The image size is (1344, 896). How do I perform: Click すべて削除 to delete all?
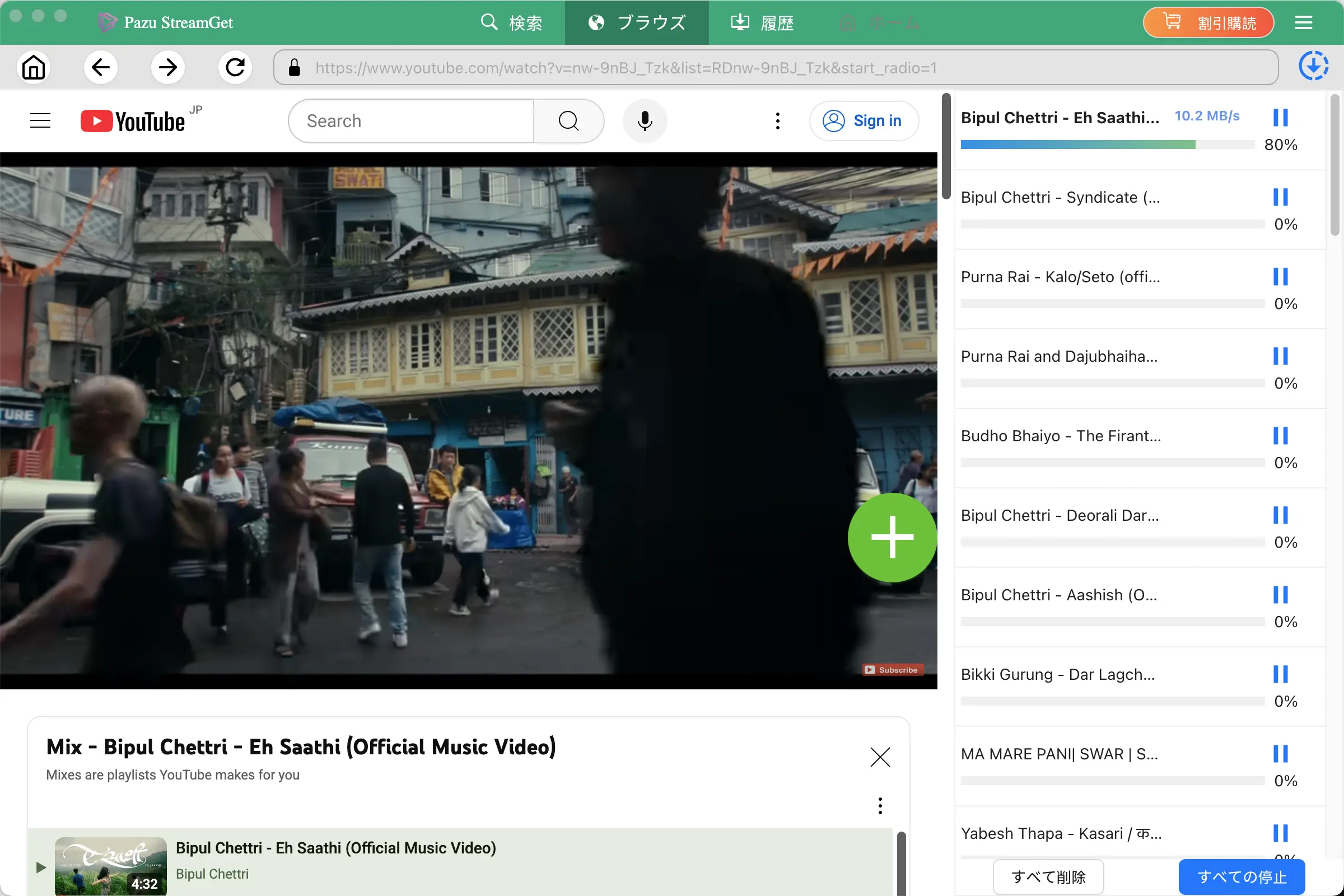[1048, 876]
